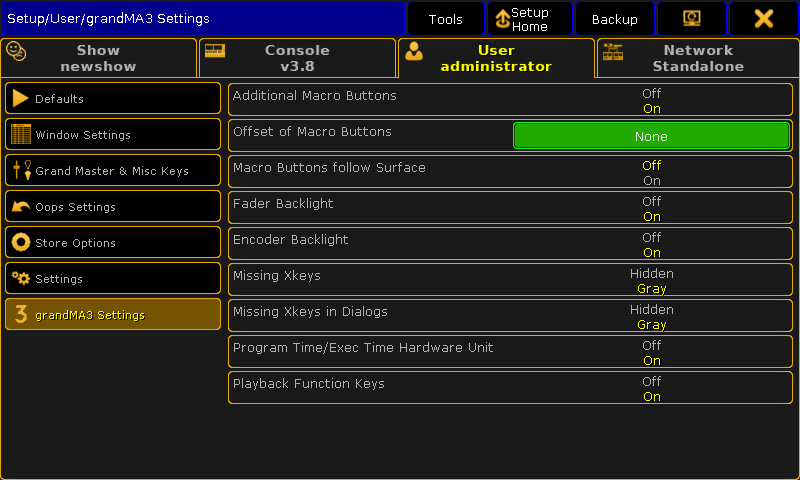Select the User administrator tab
Viewport: 800px width, 480px height.
tap(496, 58)
